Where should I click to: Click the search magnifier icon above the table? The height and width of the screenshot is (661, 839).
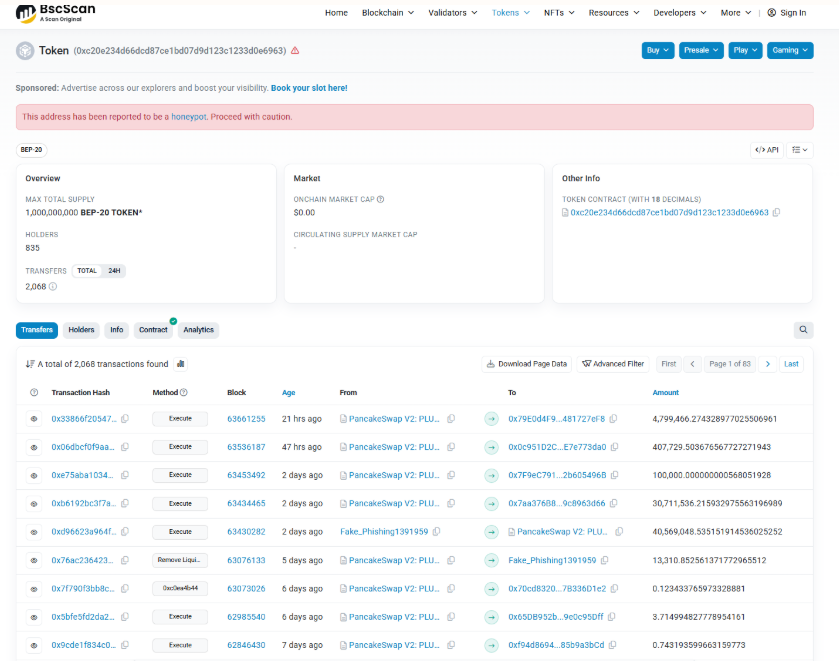[x=803, y=330]
